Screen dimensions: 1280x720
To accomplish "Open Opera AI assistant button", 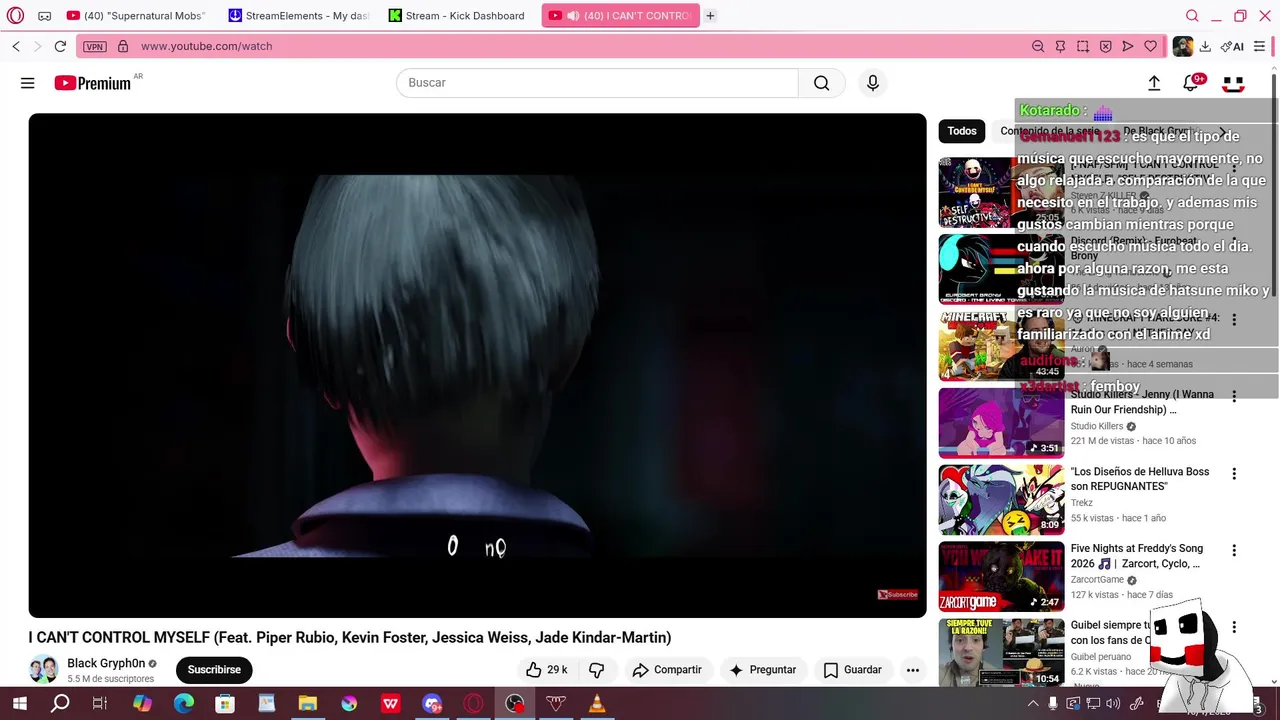I will pyautogui.click(x=1232, y=46).
